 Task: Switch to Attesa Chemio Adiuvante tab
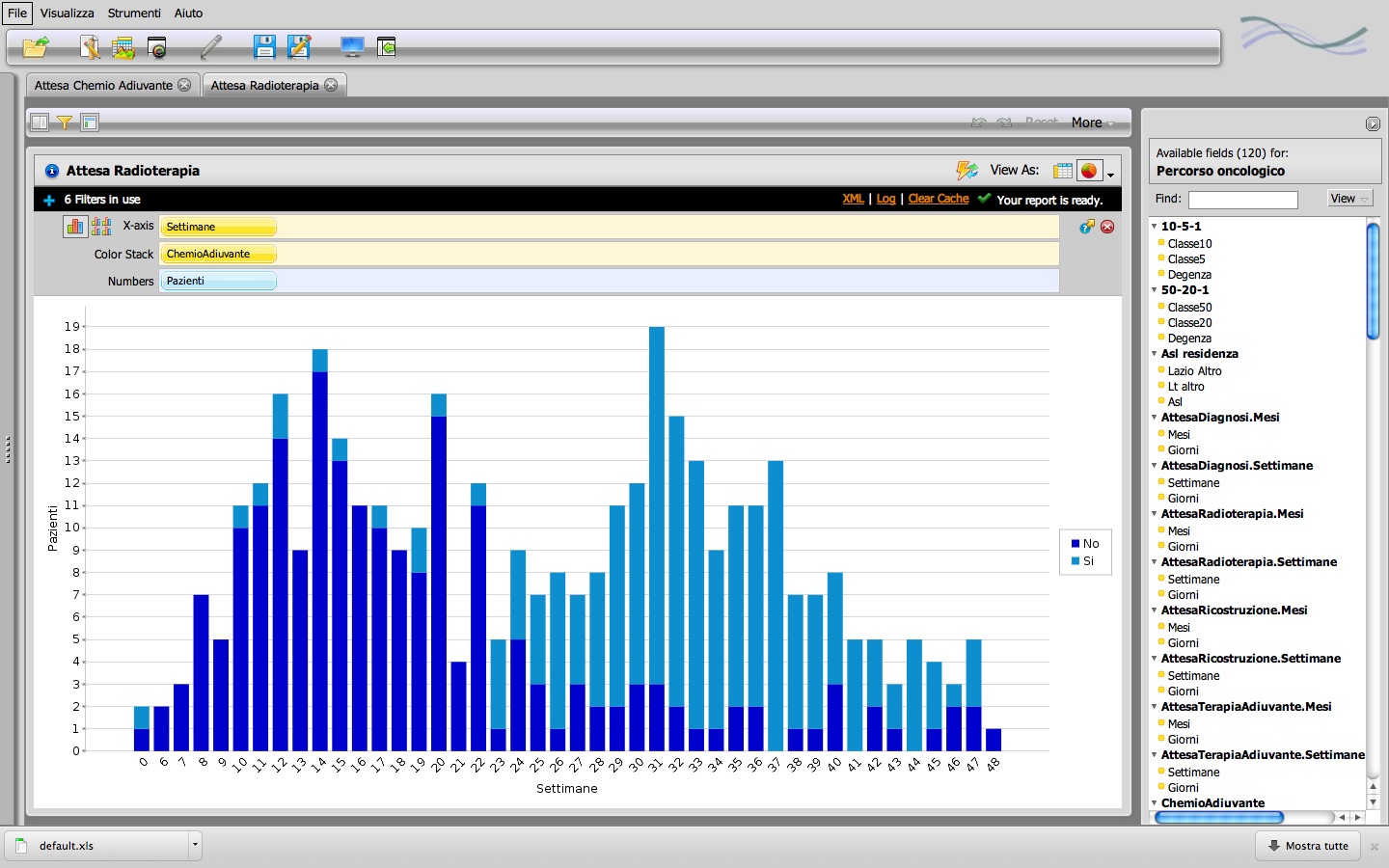[x=103, y=85]
